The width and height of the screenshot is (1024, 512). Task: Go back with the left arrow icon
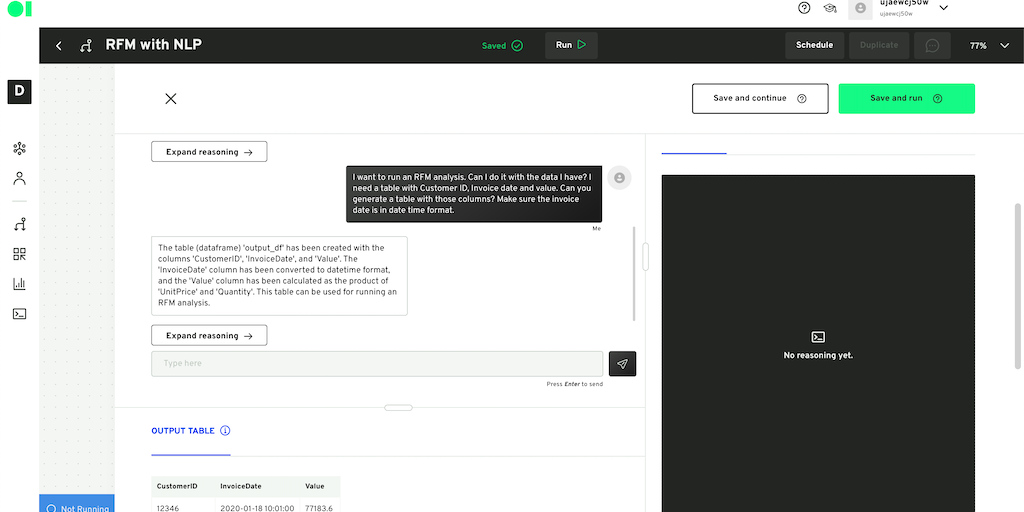click(59, 46)
